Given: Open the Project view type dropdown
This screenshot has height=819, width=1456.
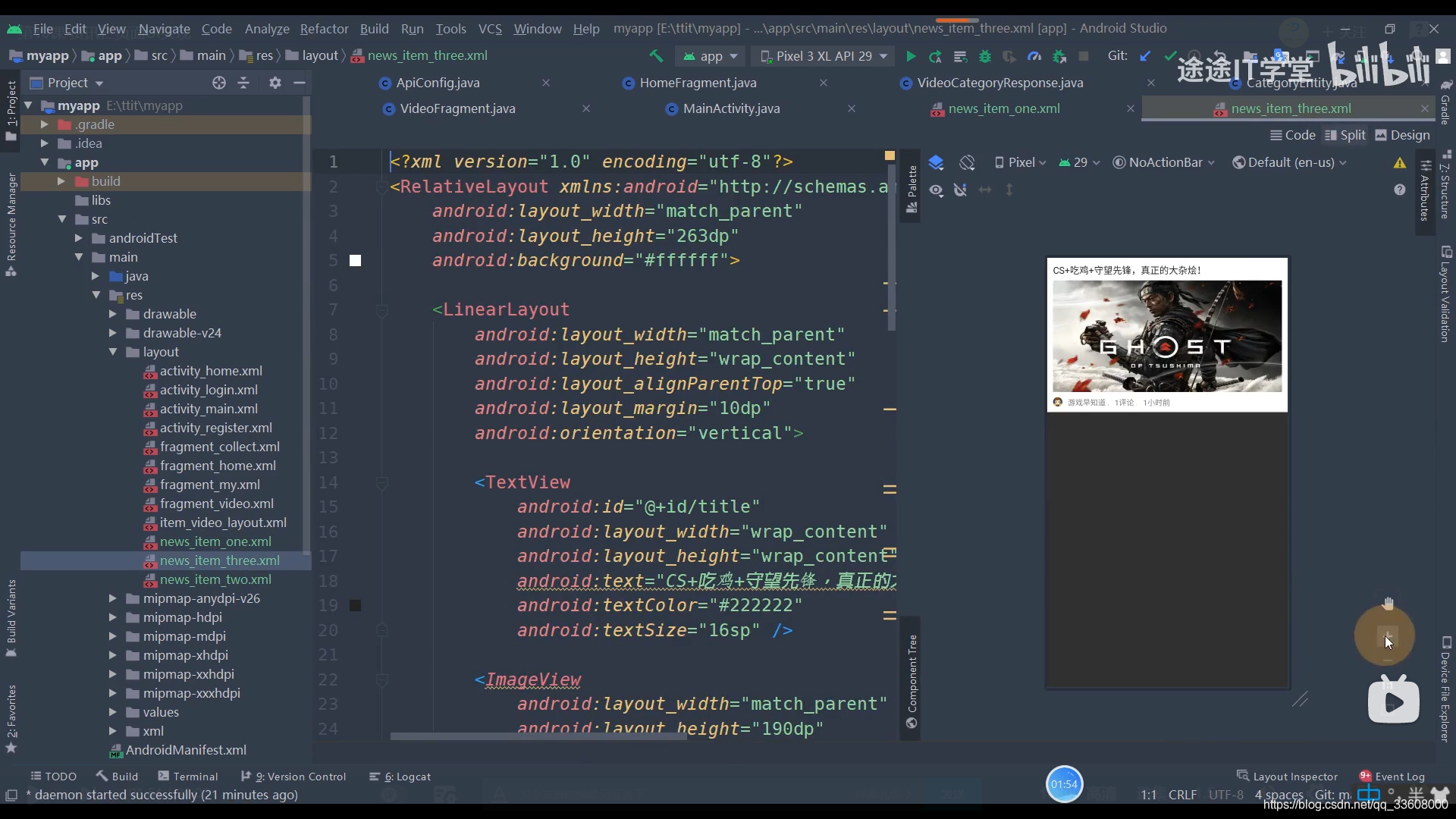Looking at the screenshot, I should click(x=67, y=83).
